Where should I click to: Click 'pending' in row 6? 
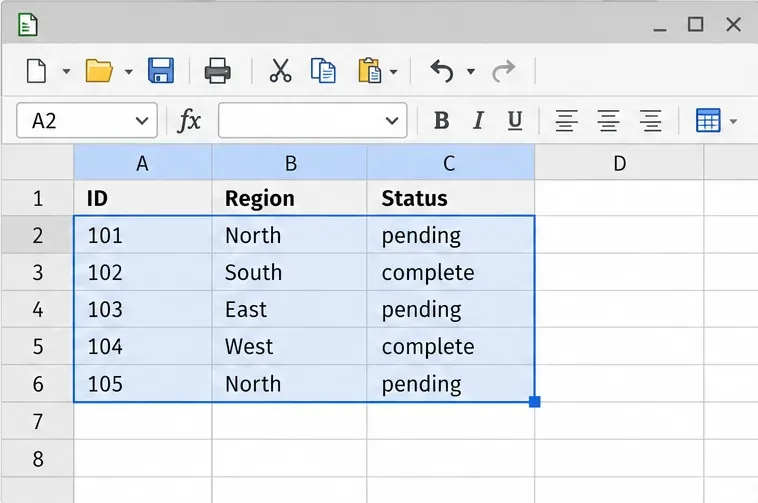pos(451,384)
